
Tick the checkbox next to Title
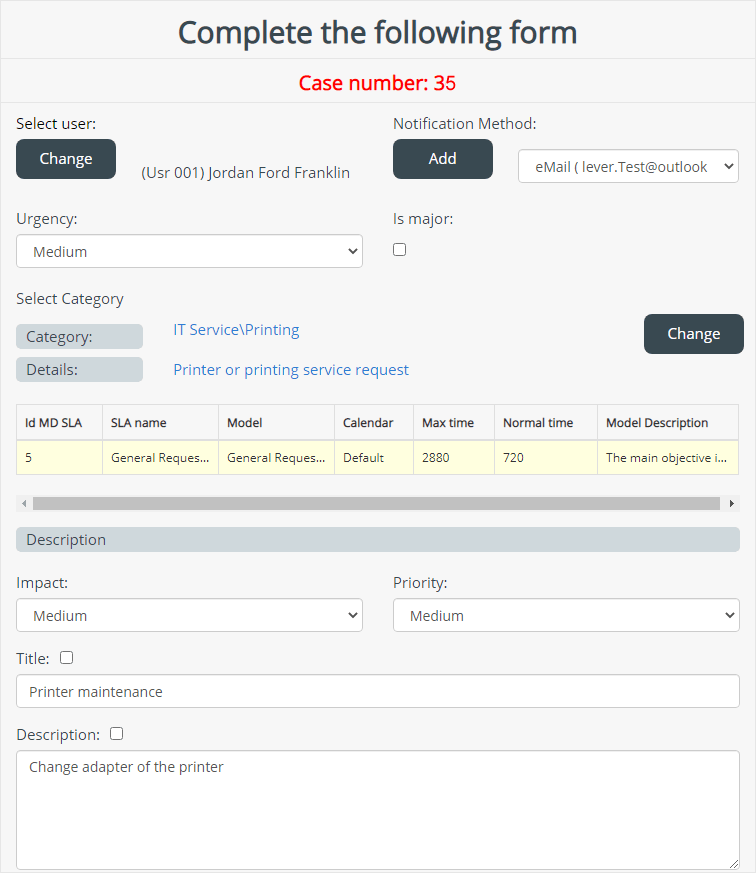coord(66,658)
